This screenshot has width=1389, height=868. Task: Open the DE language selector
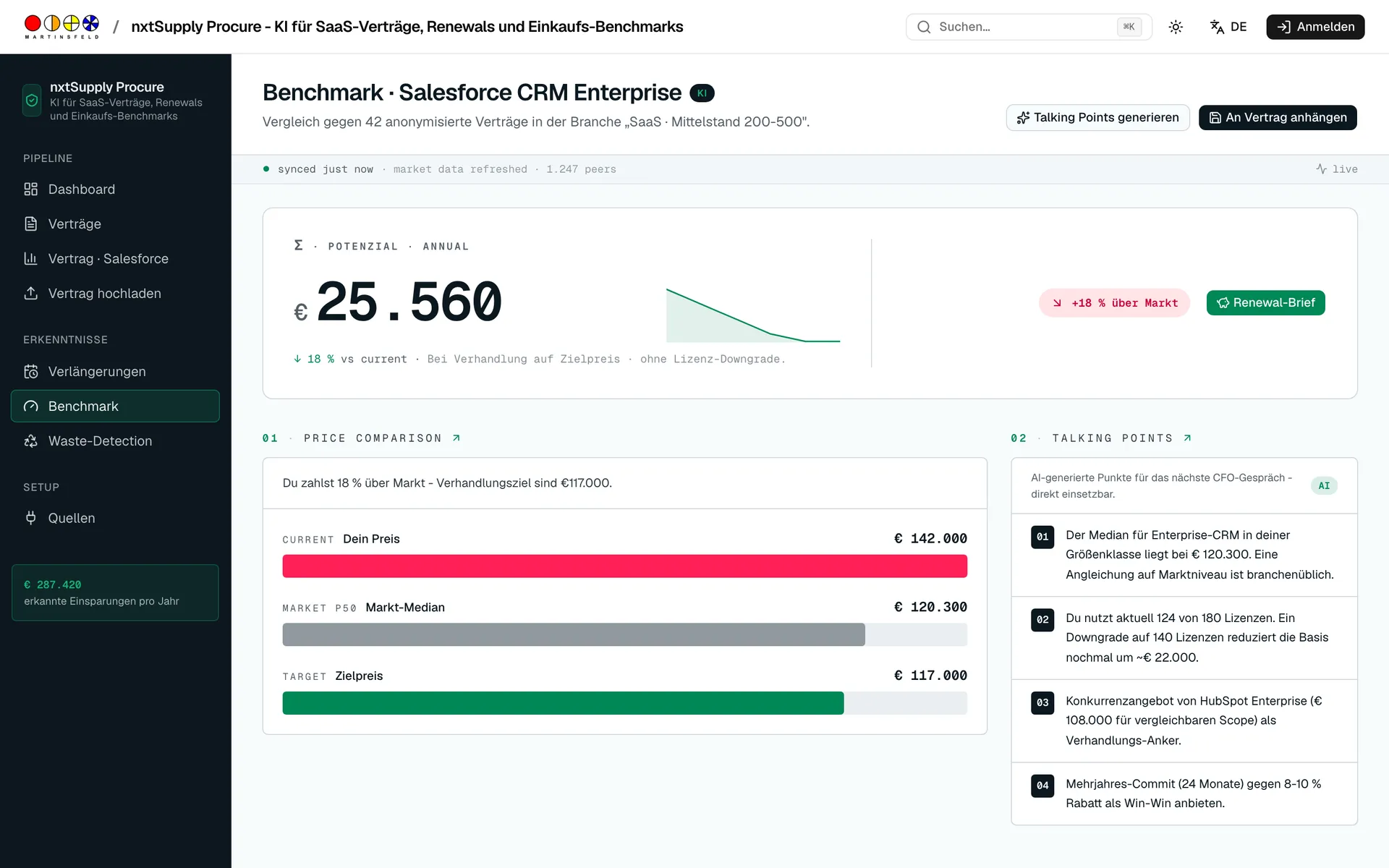(1228, 27)
